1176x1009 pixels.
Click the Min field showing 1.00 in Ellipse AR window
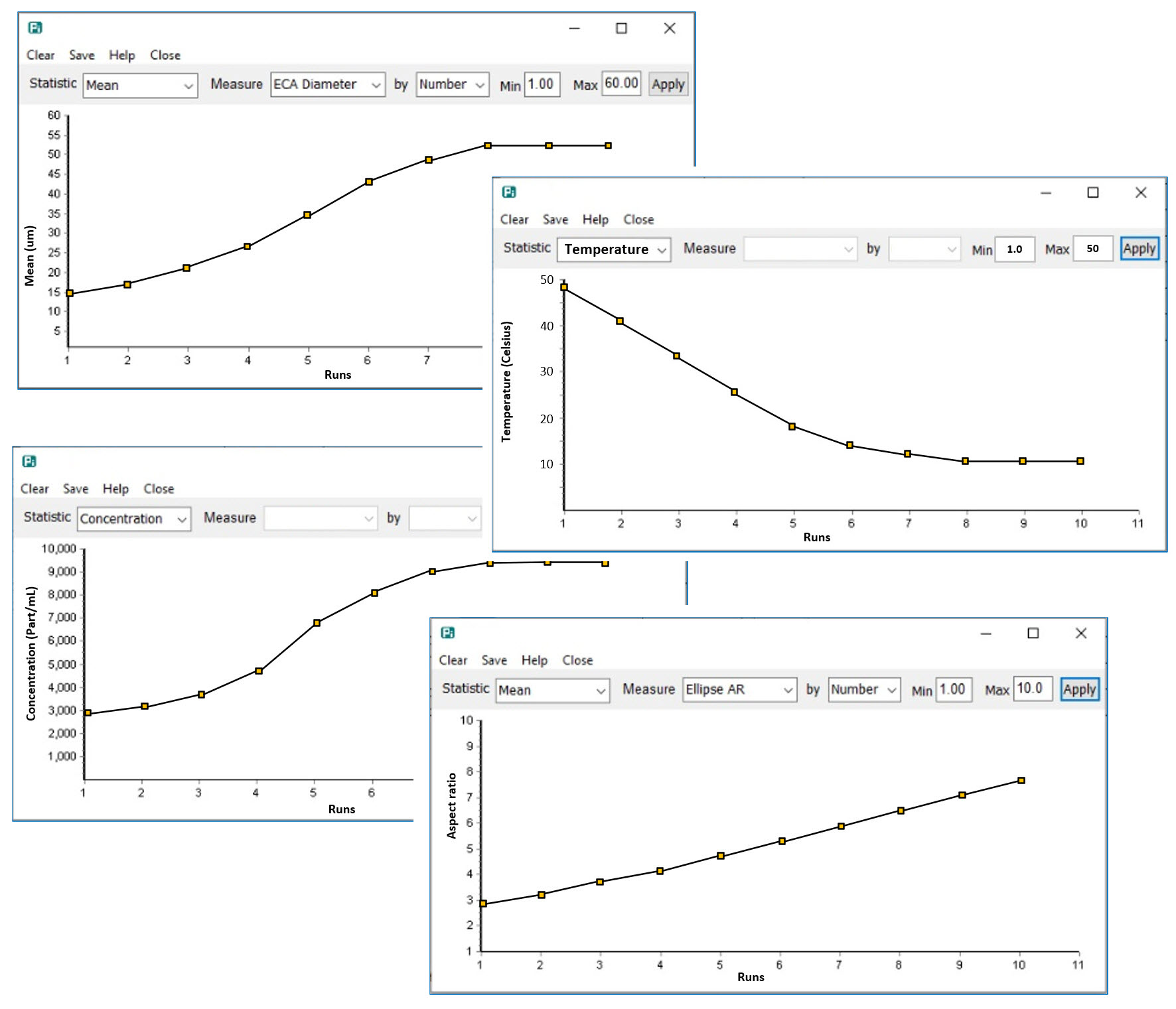coord(954,689)
